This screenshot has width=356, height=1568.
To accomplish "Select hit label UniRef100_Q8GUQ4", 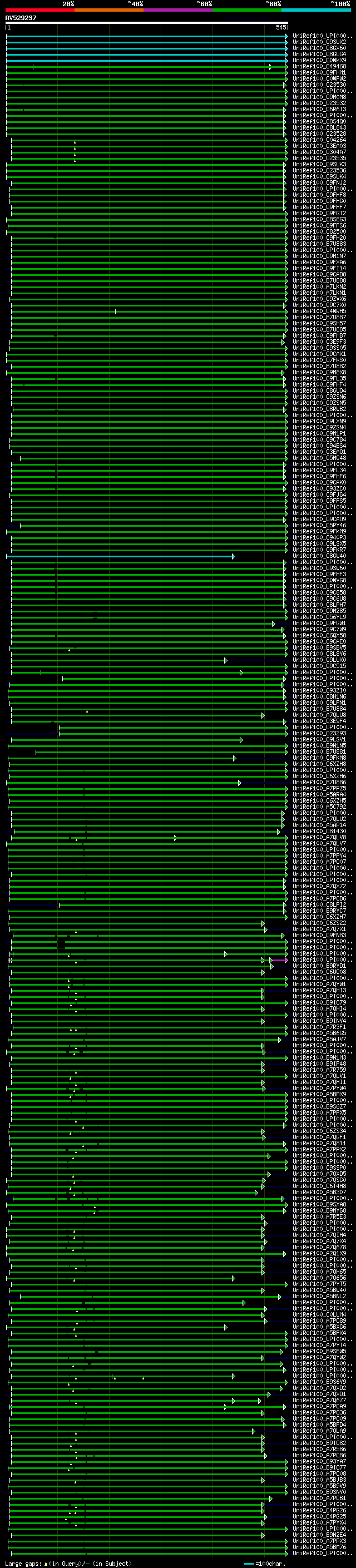I will pos(319,391).
